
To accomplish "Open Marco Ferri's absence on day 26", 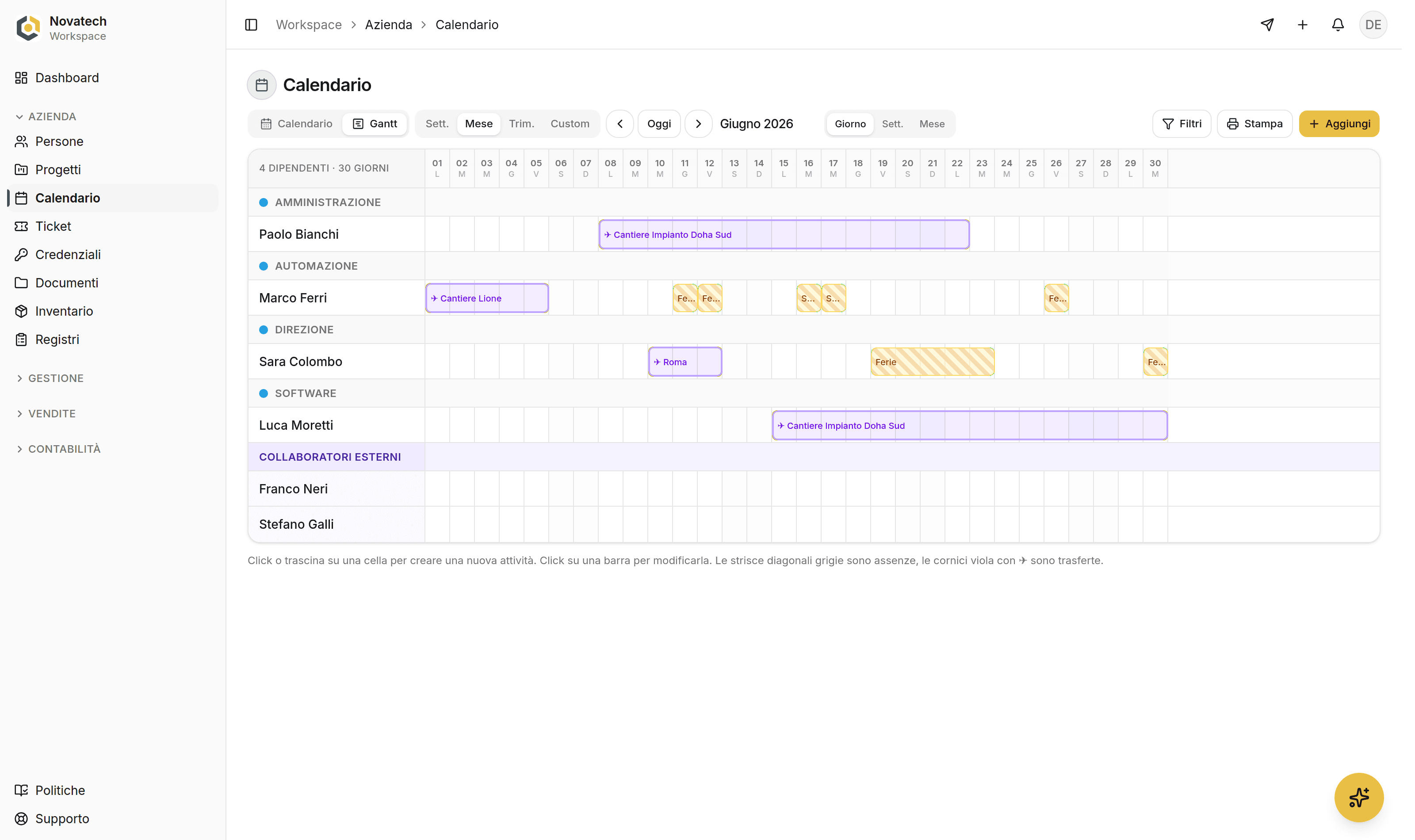I will point(1056,298).
